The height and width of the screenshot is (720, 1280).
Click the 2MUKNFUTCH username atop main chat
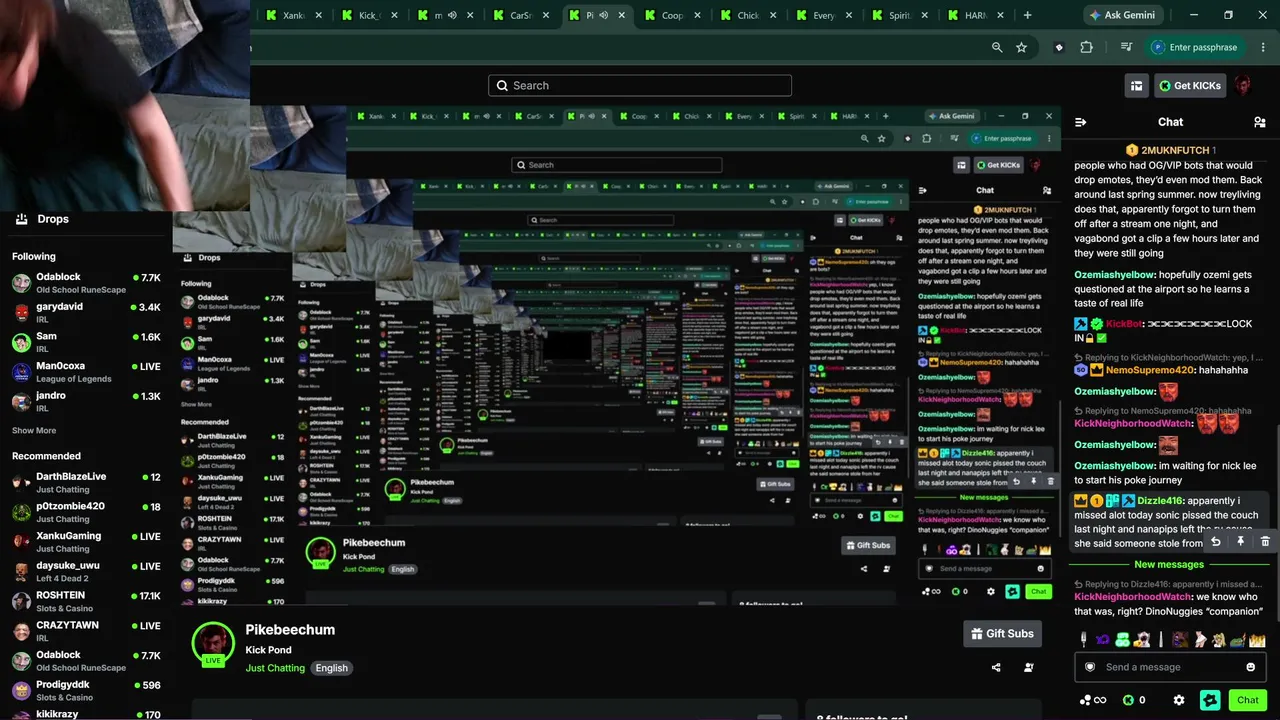1175,150
